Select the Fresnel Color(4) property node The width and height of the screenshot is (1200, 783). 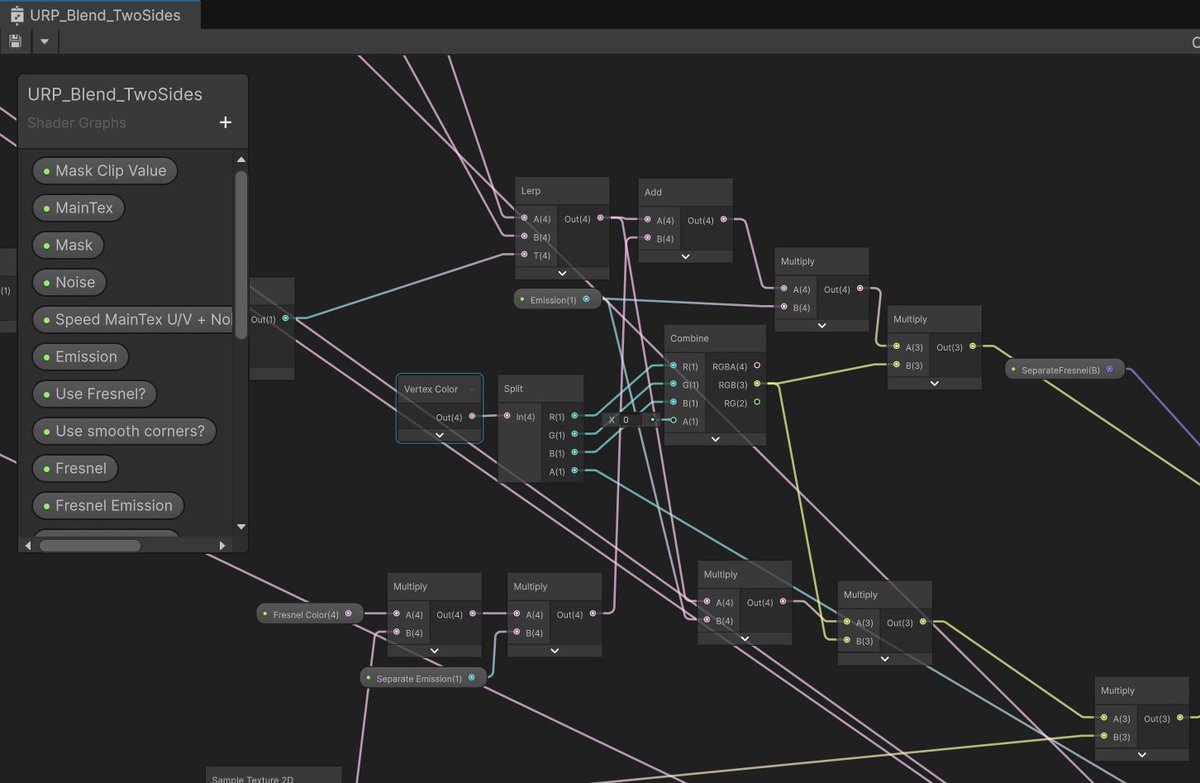(310, 614)
